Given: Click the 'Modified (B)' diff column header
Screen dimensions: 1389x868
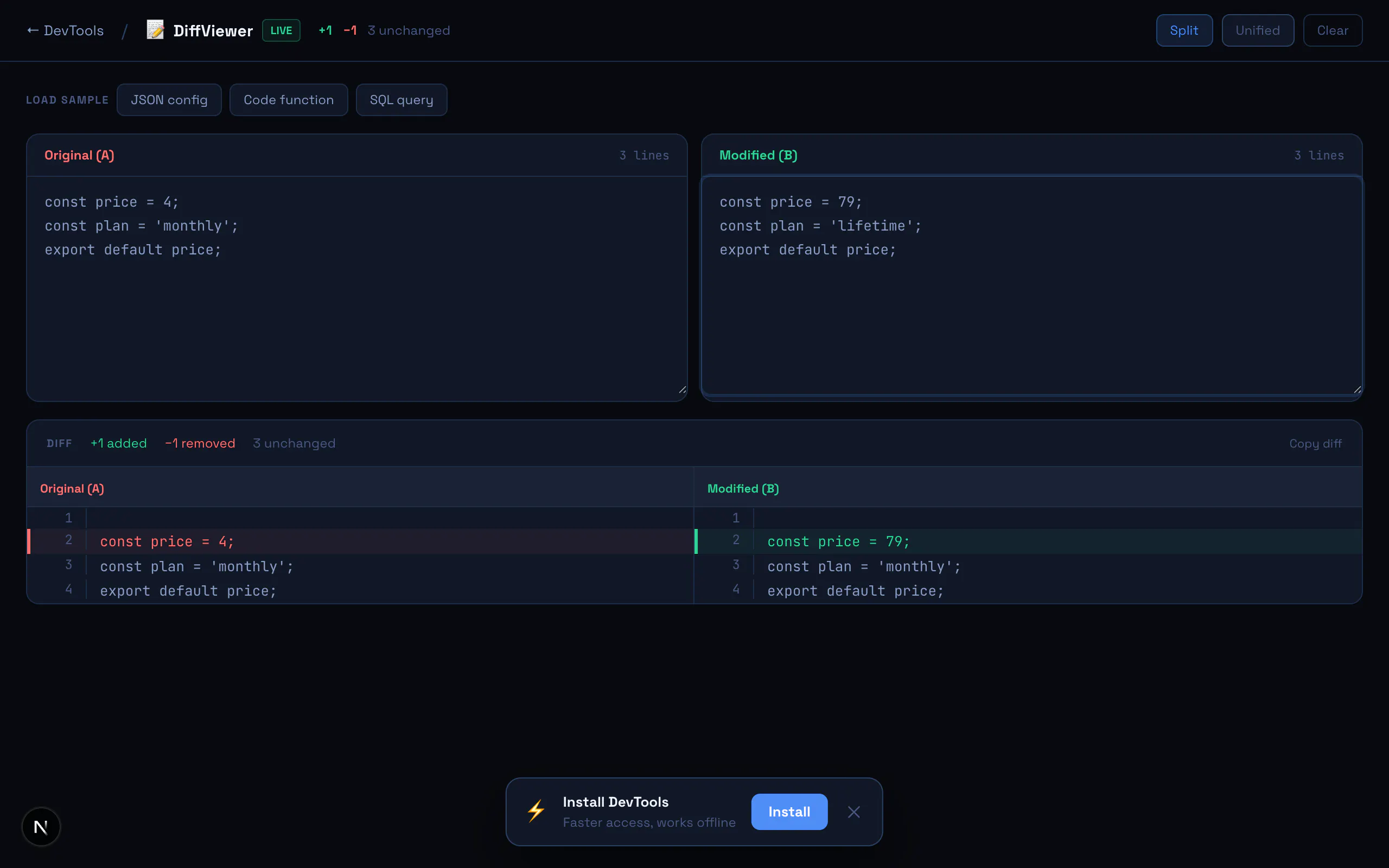Looking at the screenshot, I should pos(743,489).
